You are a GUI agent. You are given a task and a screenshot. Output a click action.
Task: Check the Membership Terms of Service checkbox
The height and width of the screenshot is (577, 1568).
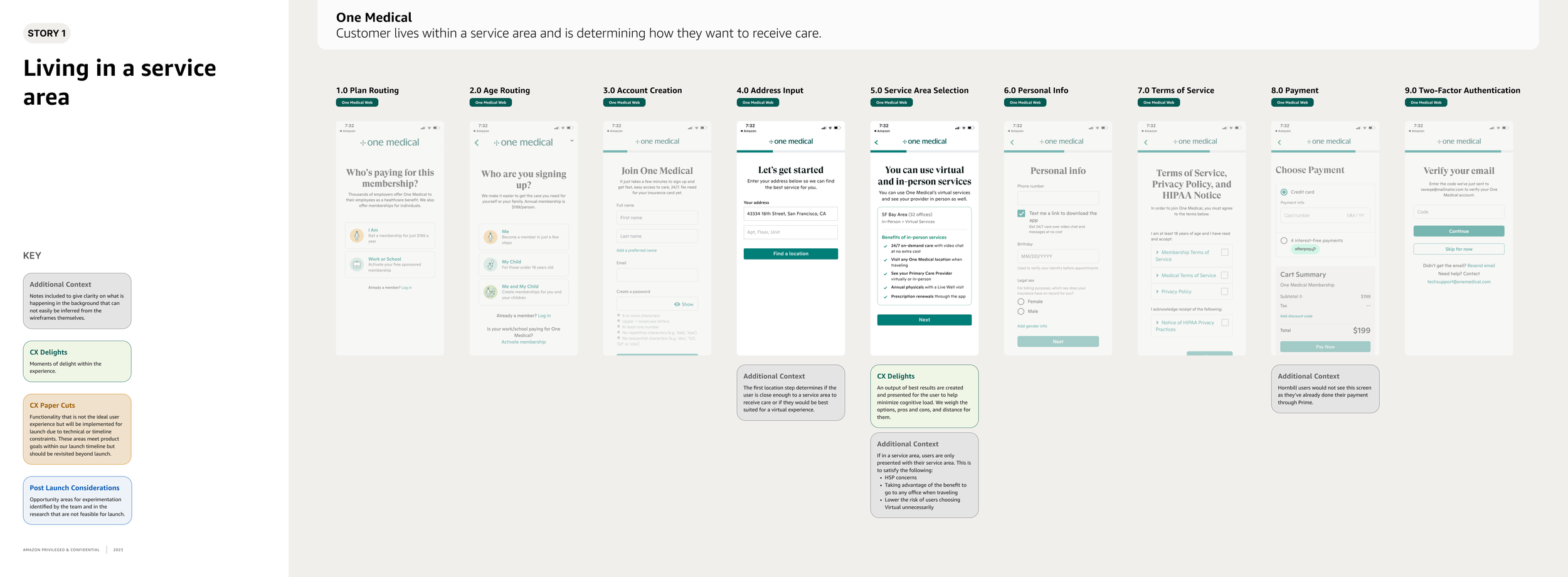[1224, 252]
